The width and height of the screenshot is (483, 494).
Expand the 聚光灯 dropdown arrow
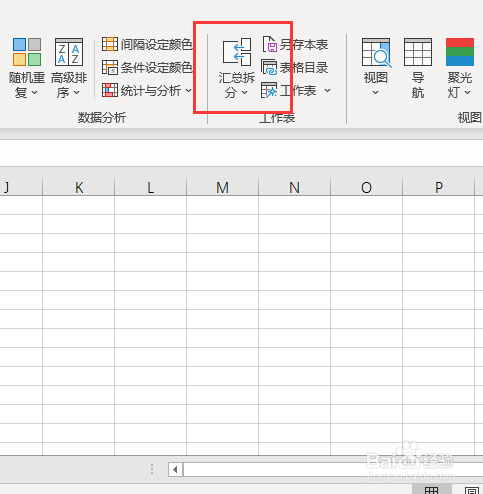(x=467, y=93)
